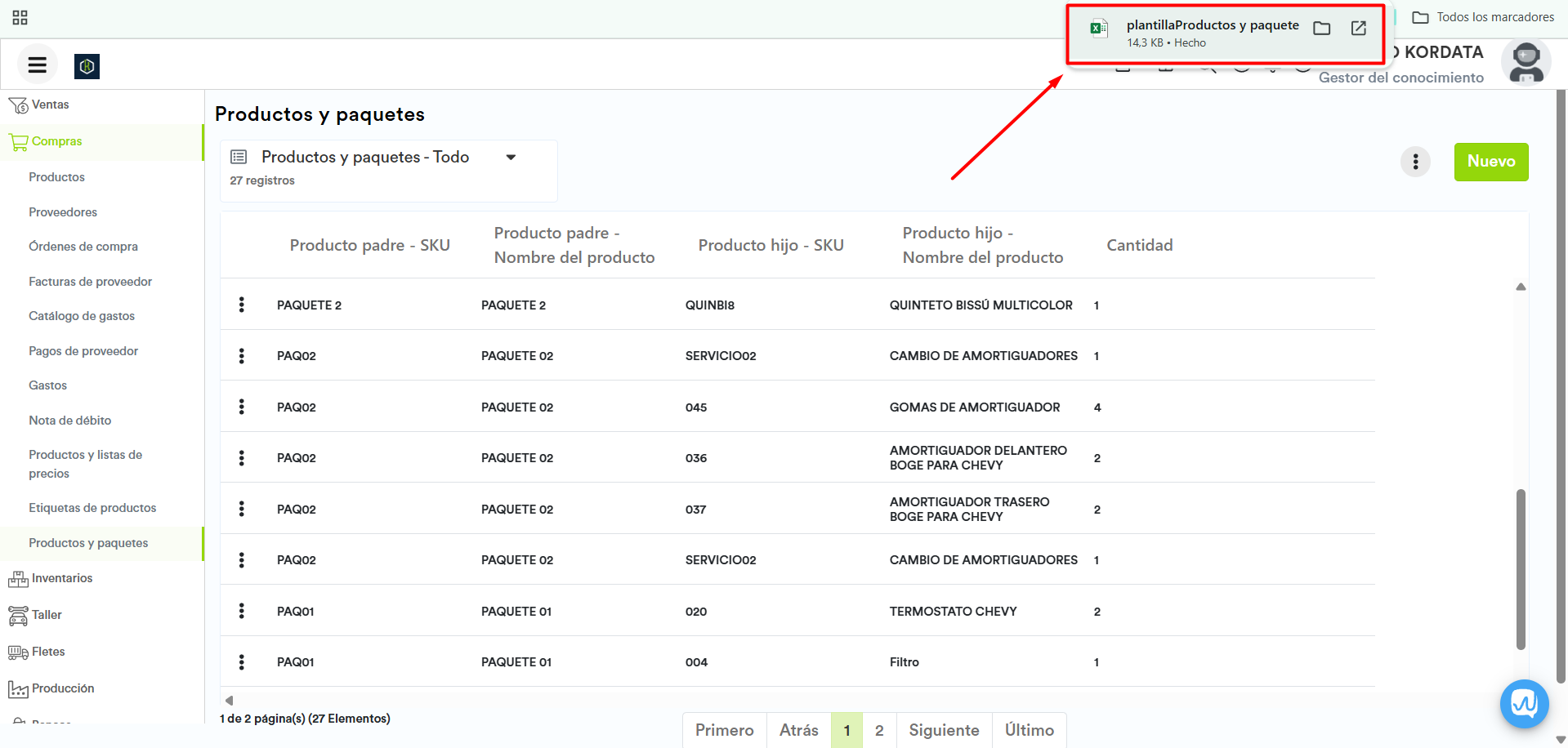Open row menu for TERMOSTATO CHEVY row

click(242, 611)
